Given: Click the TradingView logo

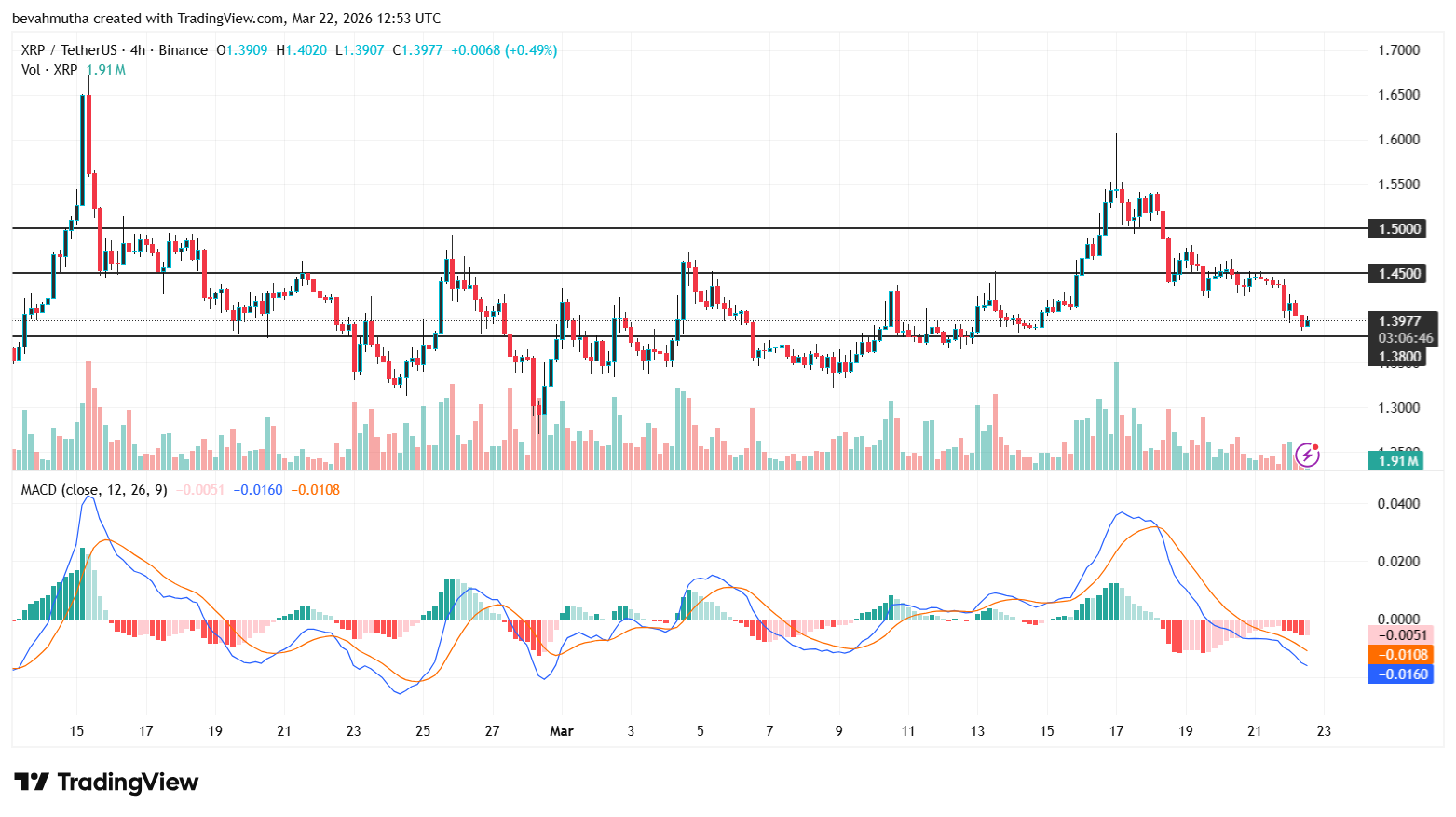Looking at the screenshot, I should coord(105,783).
